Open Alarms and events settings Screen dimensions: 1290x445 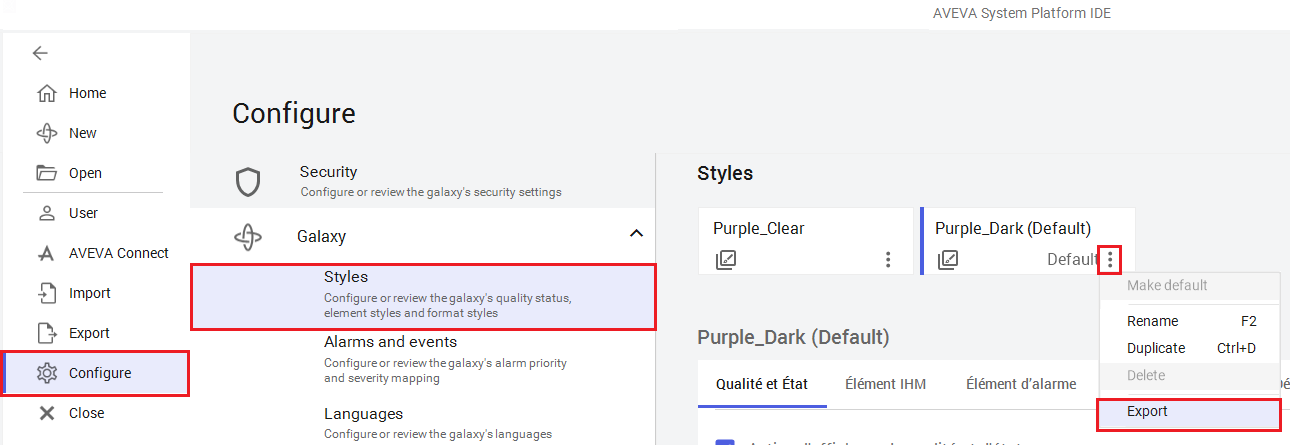coord(390,342)
